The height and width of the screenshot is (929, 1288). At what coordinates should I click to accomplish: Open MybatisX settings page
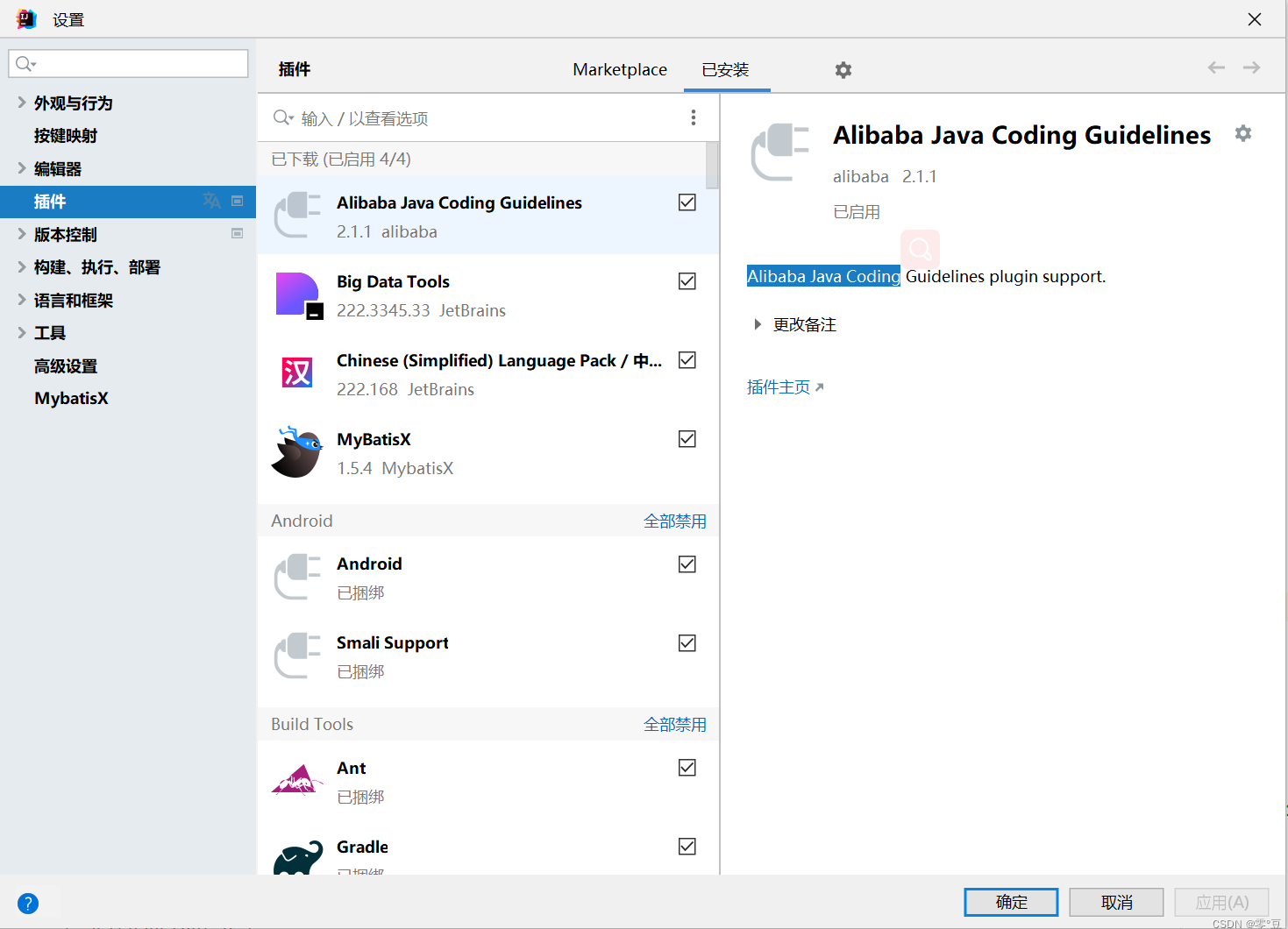pos(72,398)
